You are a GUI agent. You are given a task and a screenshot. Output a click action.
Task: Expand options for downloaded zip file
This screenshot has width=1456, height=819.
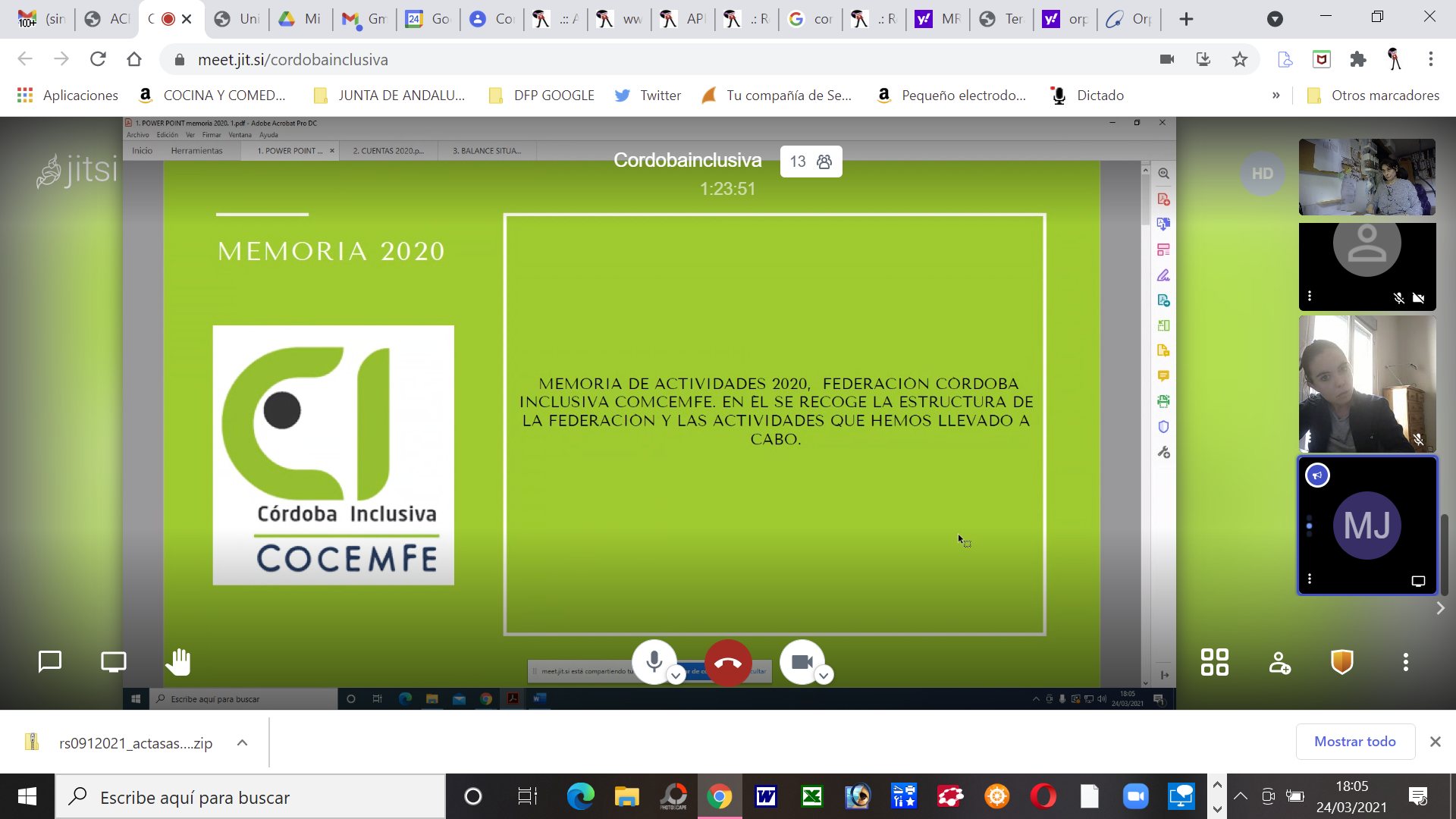(242, 743)
